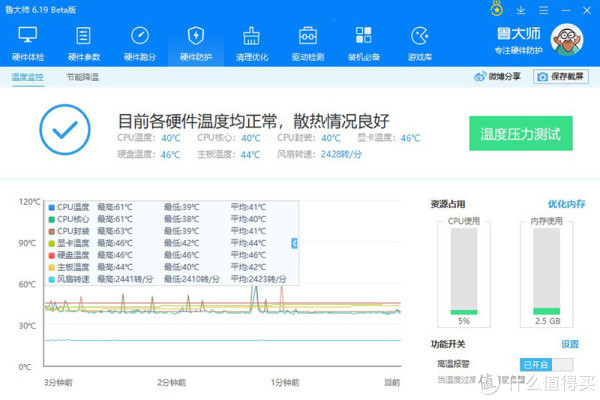Open the 清理优化 broom icon
Viewport: 600px width, 400px height.
click(251, 36)
